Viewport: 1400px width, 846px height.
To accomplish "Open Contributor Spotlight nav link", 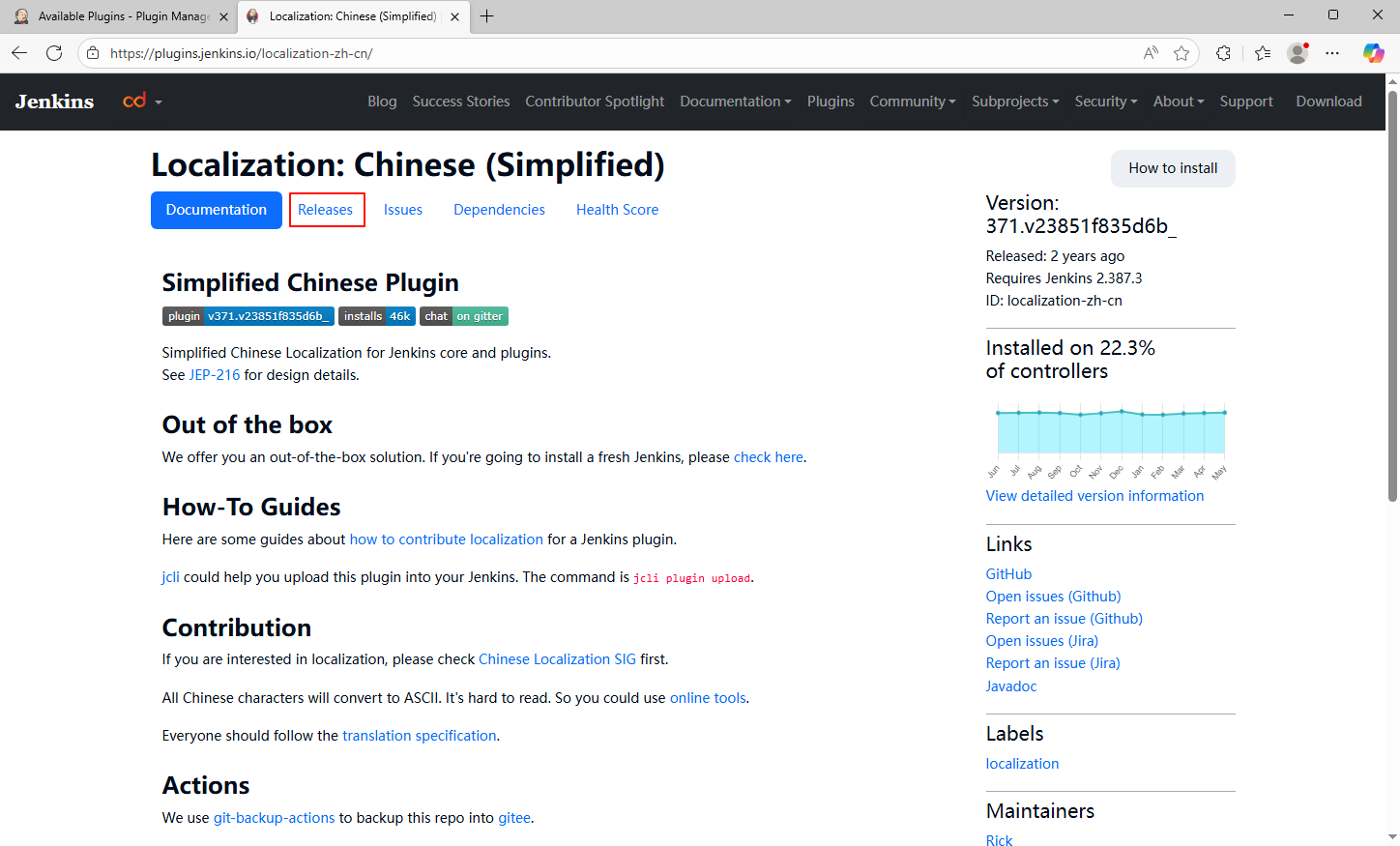I will pyautogui.click(x=595, y=102).
